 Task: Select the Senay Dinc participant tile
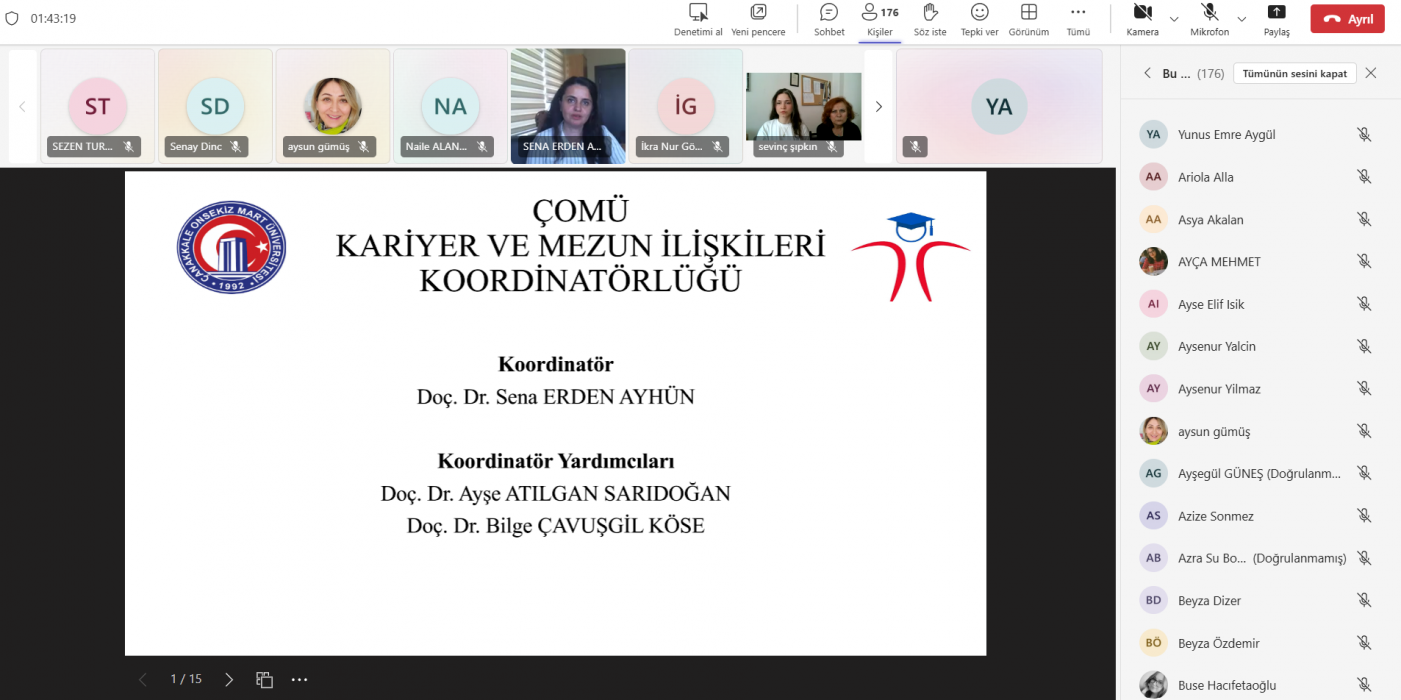click(215, 106)
